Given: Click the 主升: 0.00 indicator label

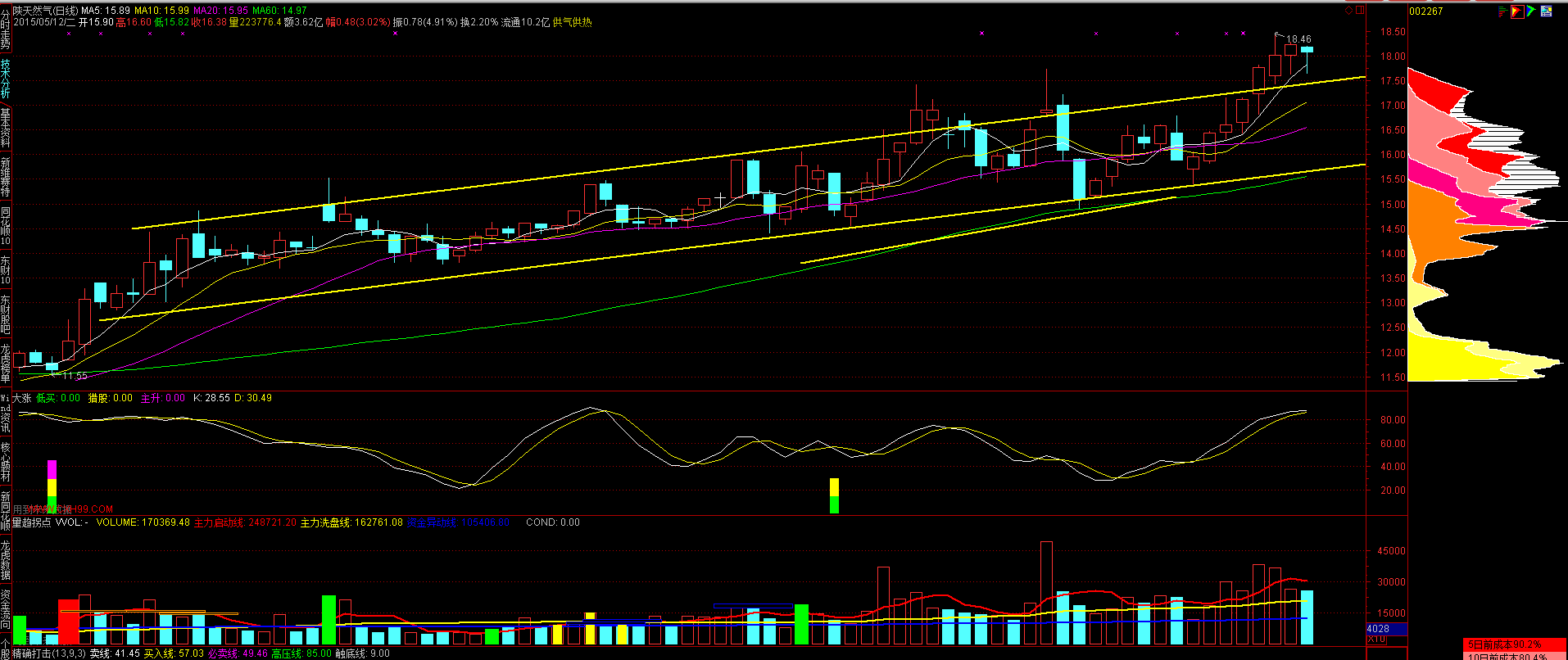Looking at the screenshot, I should (x=163, y=398).
